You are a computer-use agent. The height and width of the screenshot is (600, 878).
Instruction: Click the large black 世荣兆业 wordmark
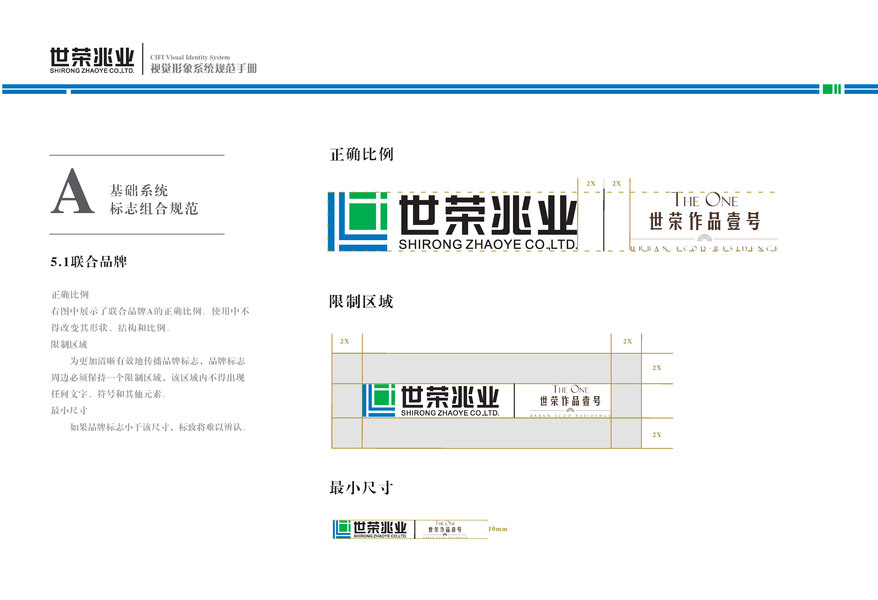click(x=488, y=215)
